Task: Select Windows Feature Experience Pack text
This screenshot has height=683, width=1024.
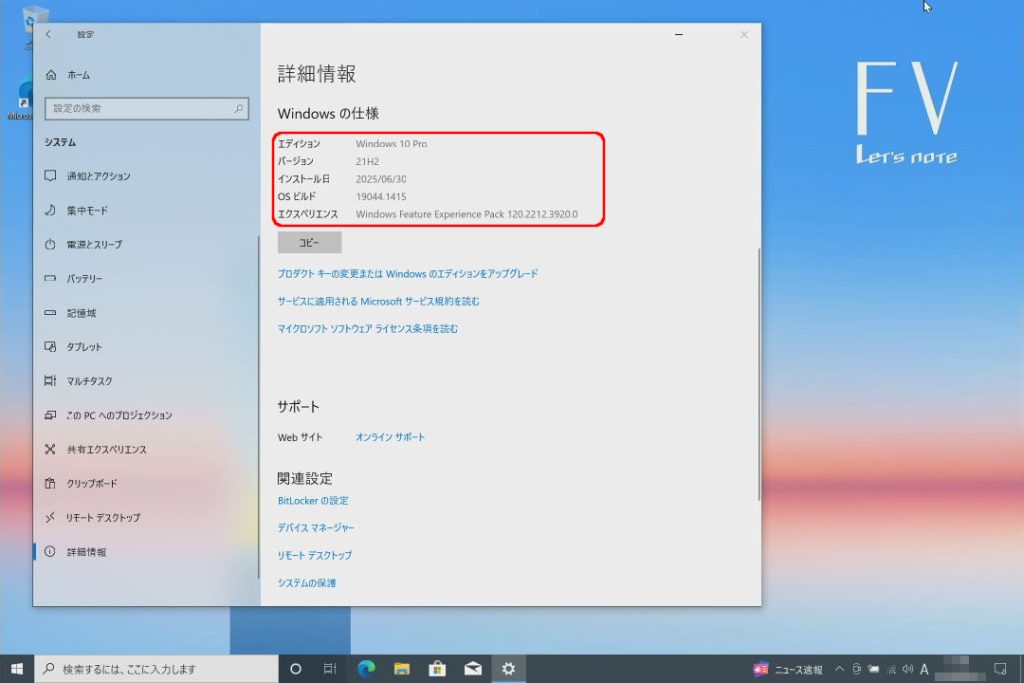Action: (x=466, y=214)
